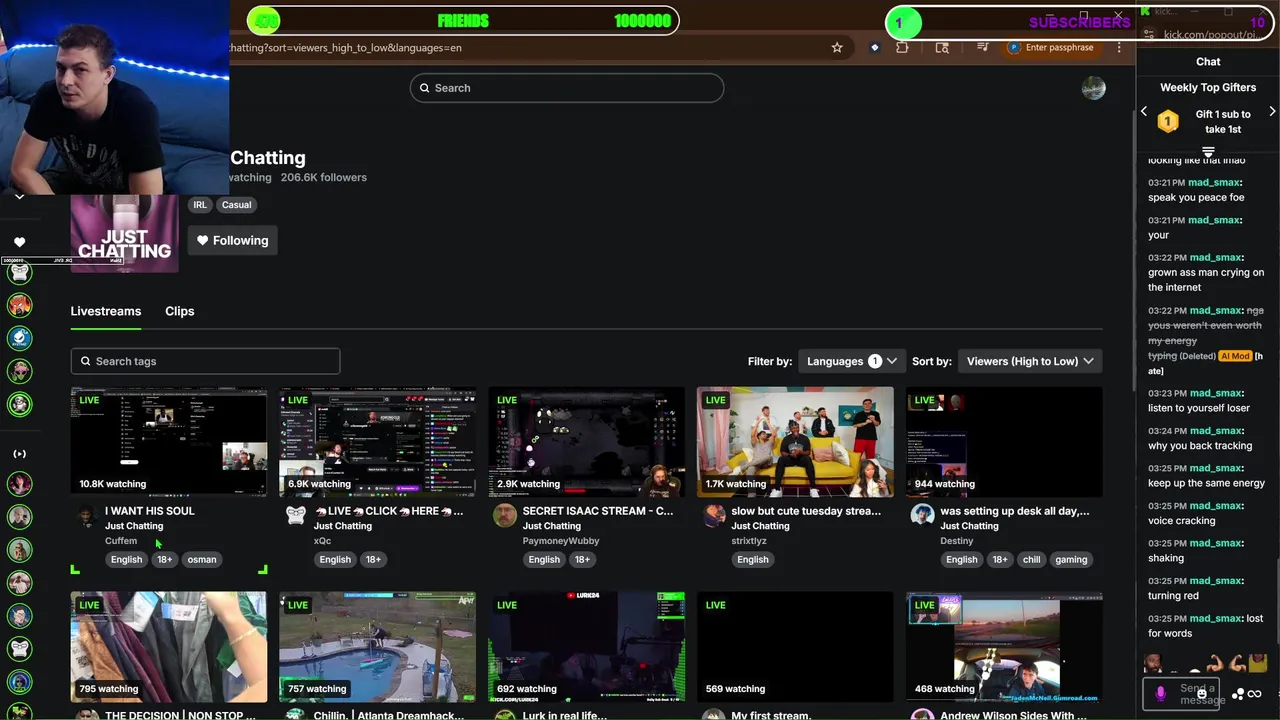Show next weekly top gifter
Image resolution: width=1280 pixels, height=720 pixels.
tap(1272, 112)
